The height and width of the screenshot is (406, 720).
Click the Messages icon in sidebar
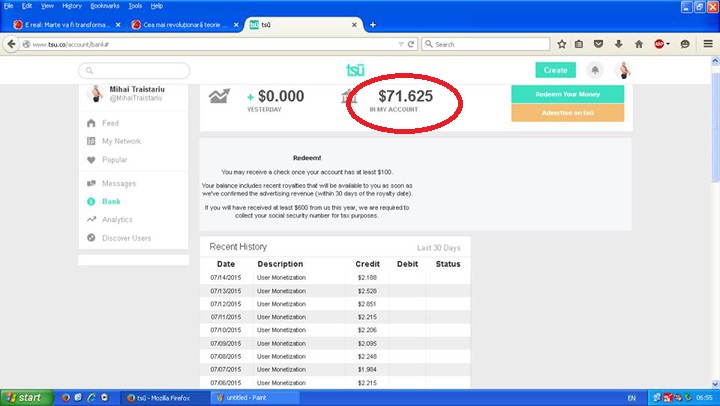tap(91, 183)
